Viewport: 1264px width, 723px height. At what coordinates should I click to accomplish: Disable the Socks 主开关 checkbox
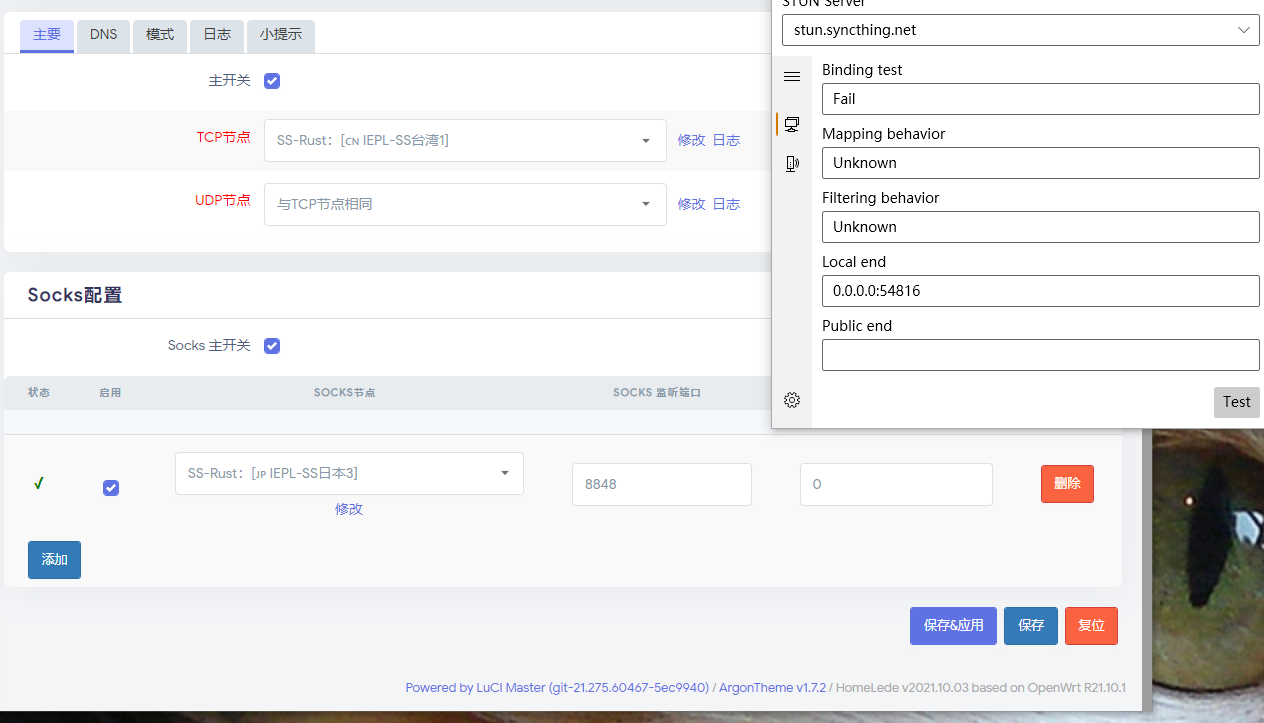tap(271, 345)
